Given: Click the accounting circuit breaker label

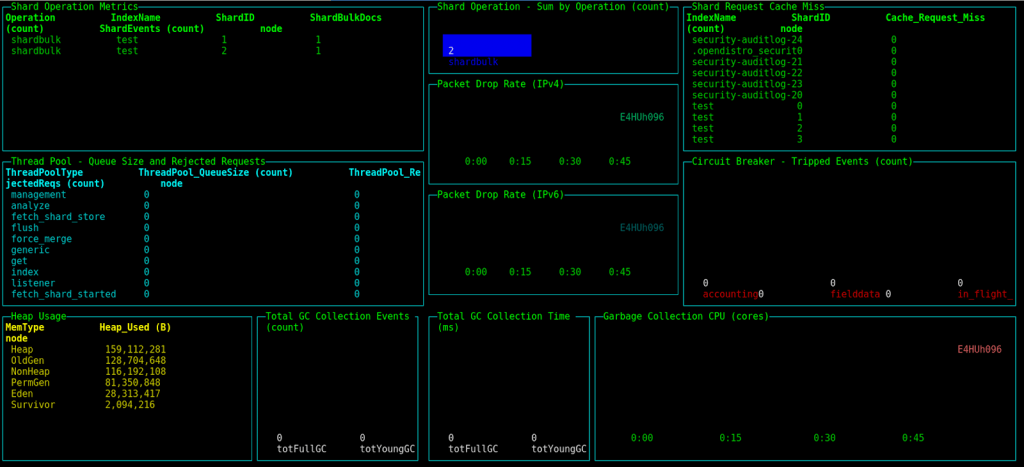Looking at the screenshot, I should (x=730, y=295).
